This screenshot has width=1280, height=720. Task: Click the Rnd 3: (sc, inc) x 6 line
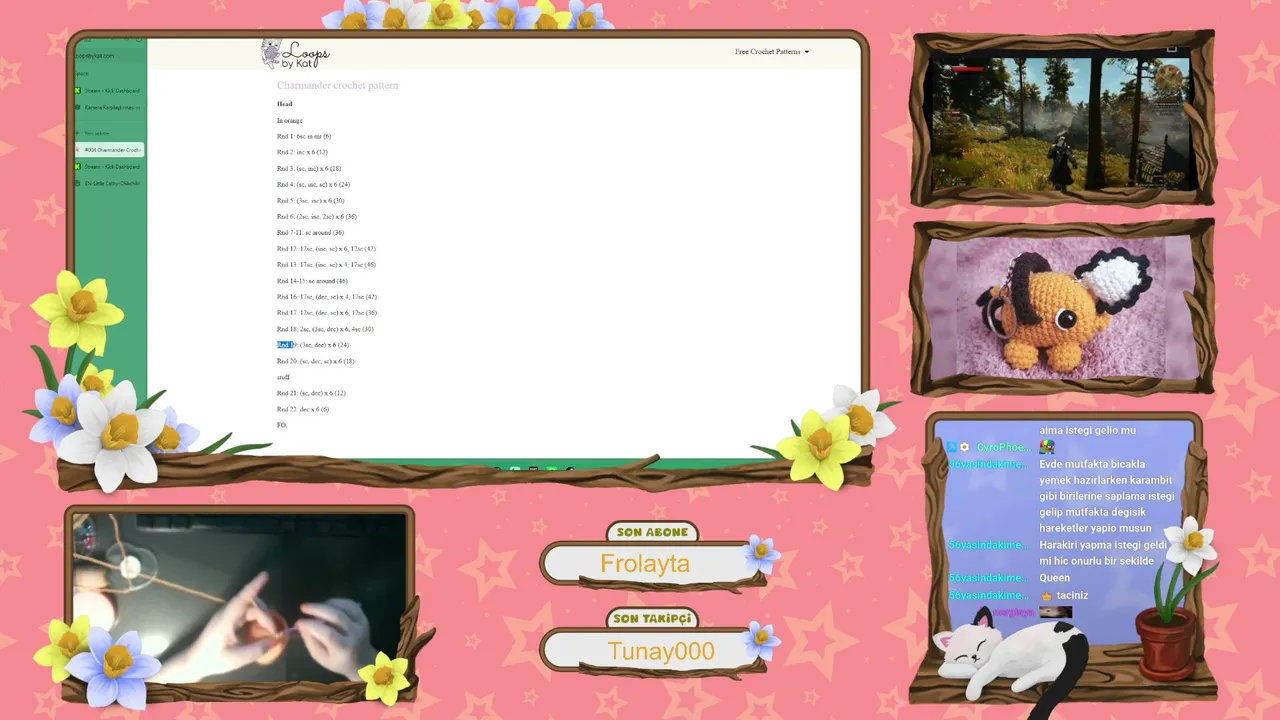pyautogui.click(x=309, y=168)
